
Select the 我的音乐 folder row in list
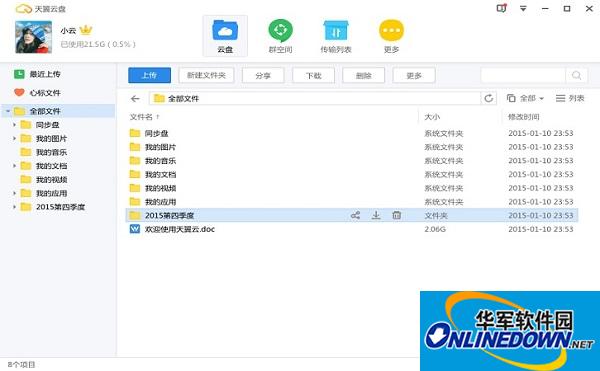[x=352, y=161]
